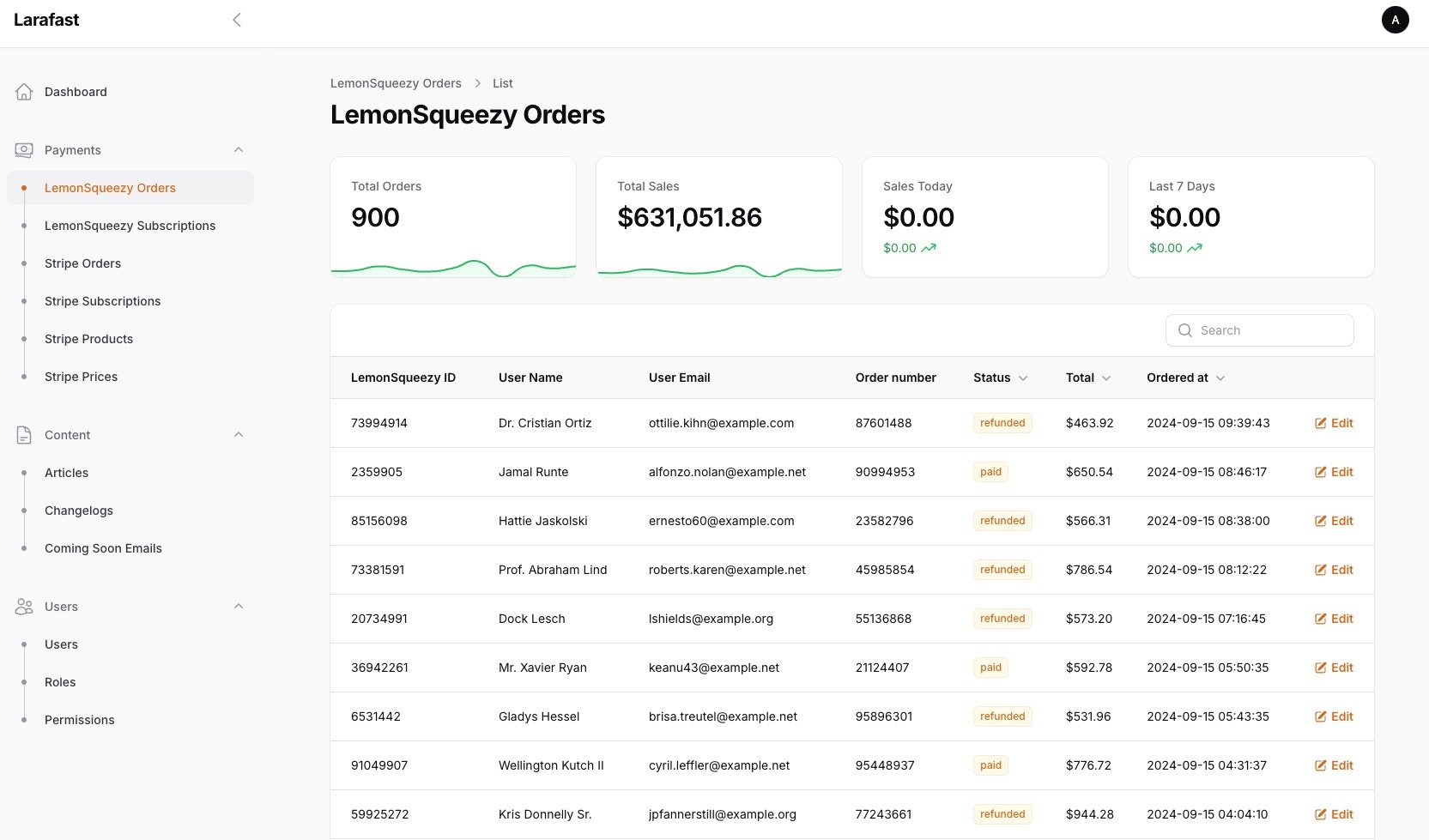The width and height of the screenshot is (1429, 840).
Task: Go to Stripe Orders
Action: coord(130,263)
